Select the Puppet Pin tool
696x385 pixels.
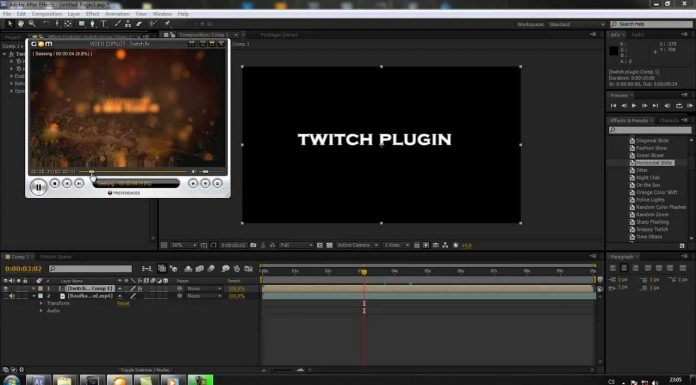tap(167, 24)
